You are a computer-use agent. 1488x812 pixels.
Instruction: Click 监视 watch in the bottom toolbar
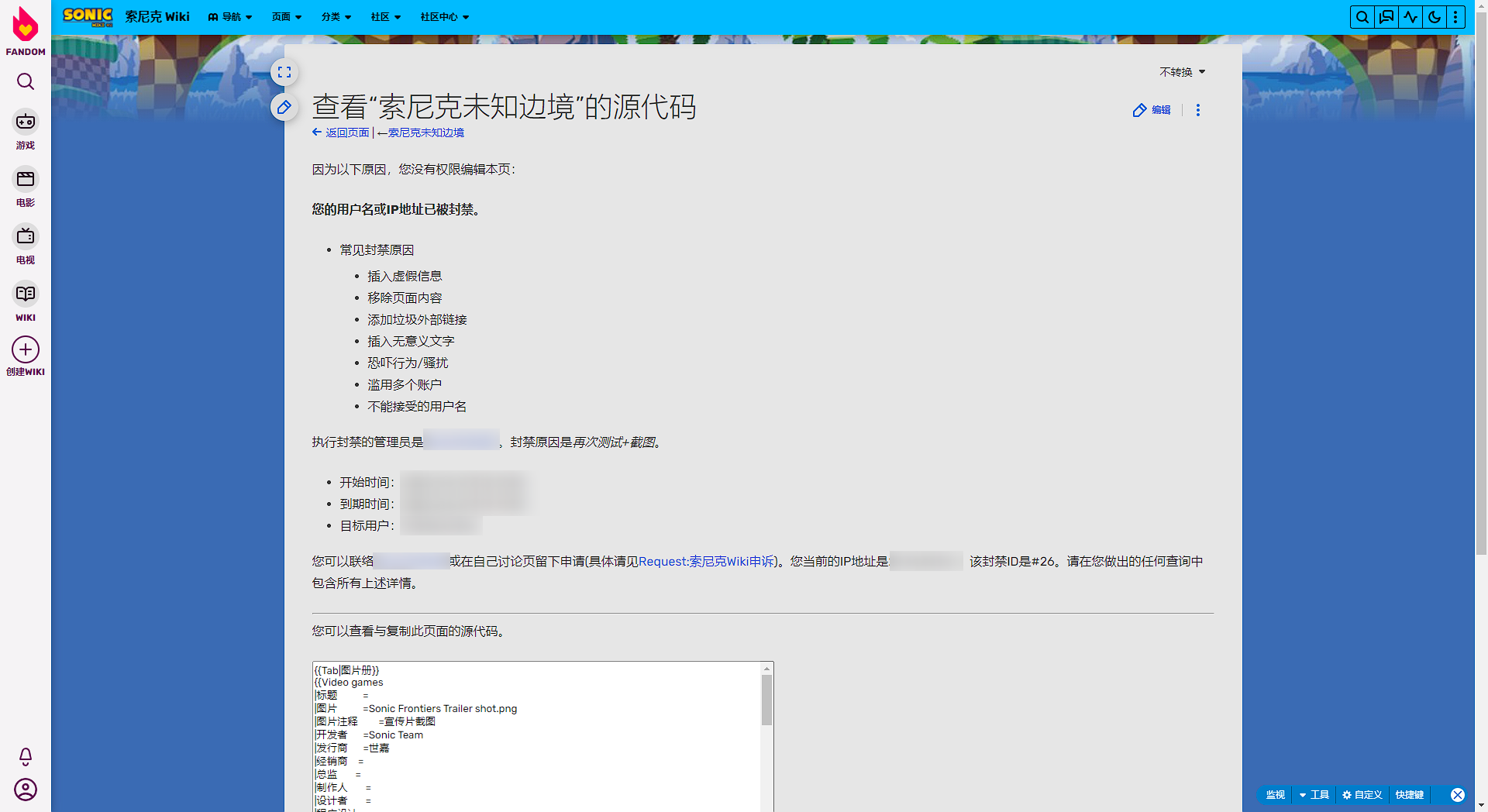[x=1276, y=795]
